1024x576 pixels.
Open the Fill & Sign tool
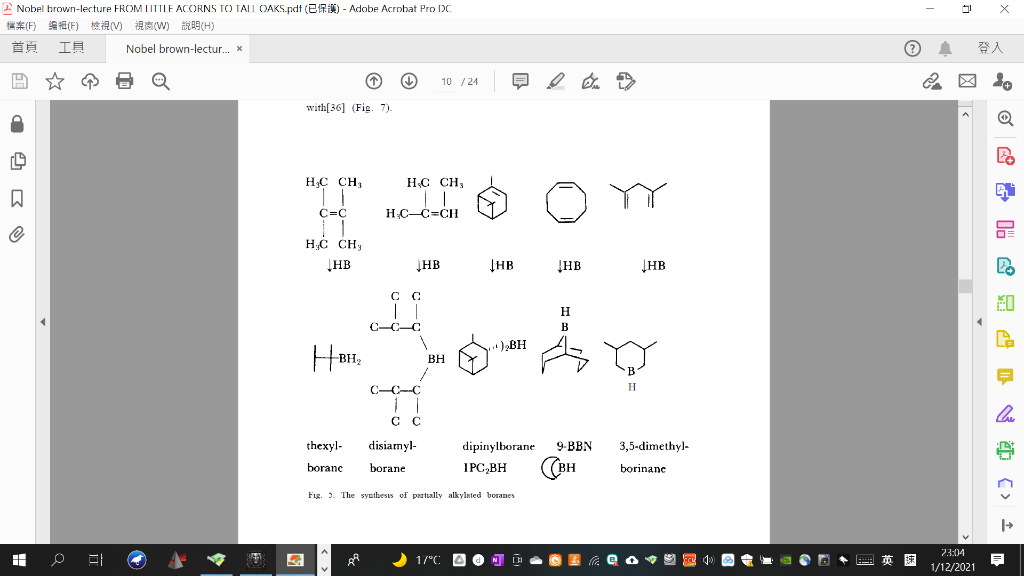[1005, 413]
